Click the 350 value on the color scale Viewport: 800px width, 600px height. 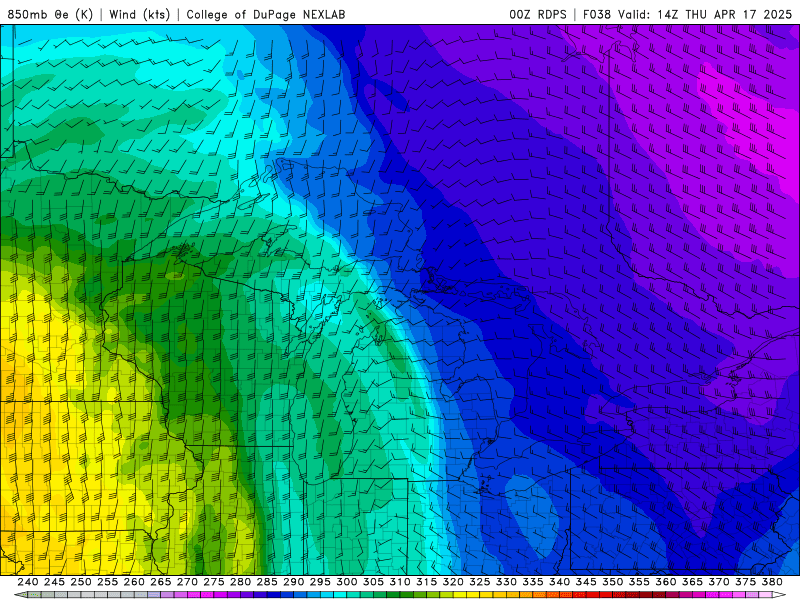click(612, 582)
